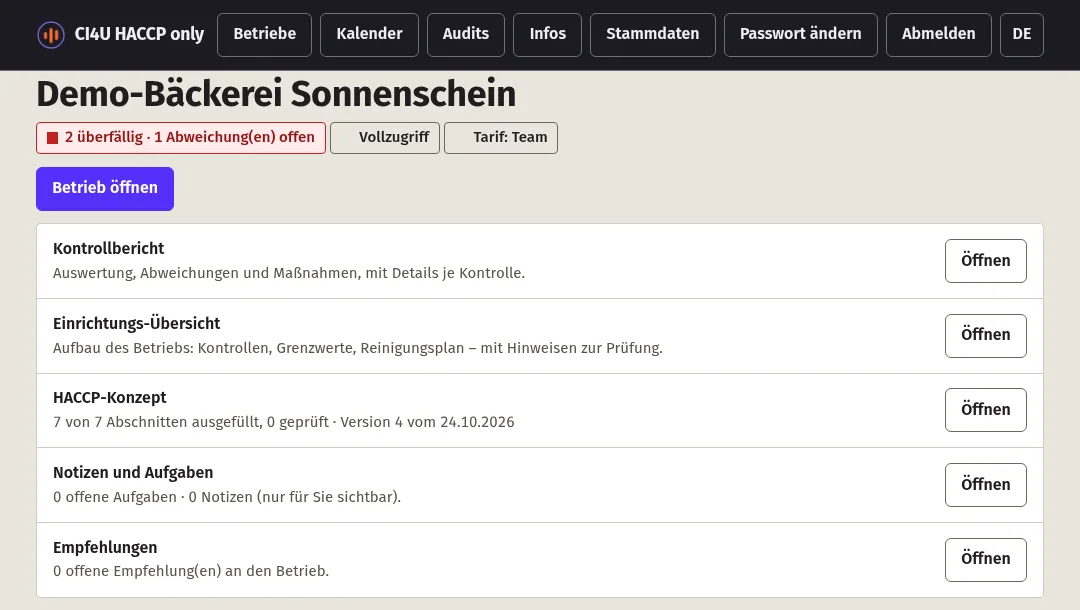
Task: Click the 'Einrichtungs-Übersicht' title text
Action: (x=136, y=324)
